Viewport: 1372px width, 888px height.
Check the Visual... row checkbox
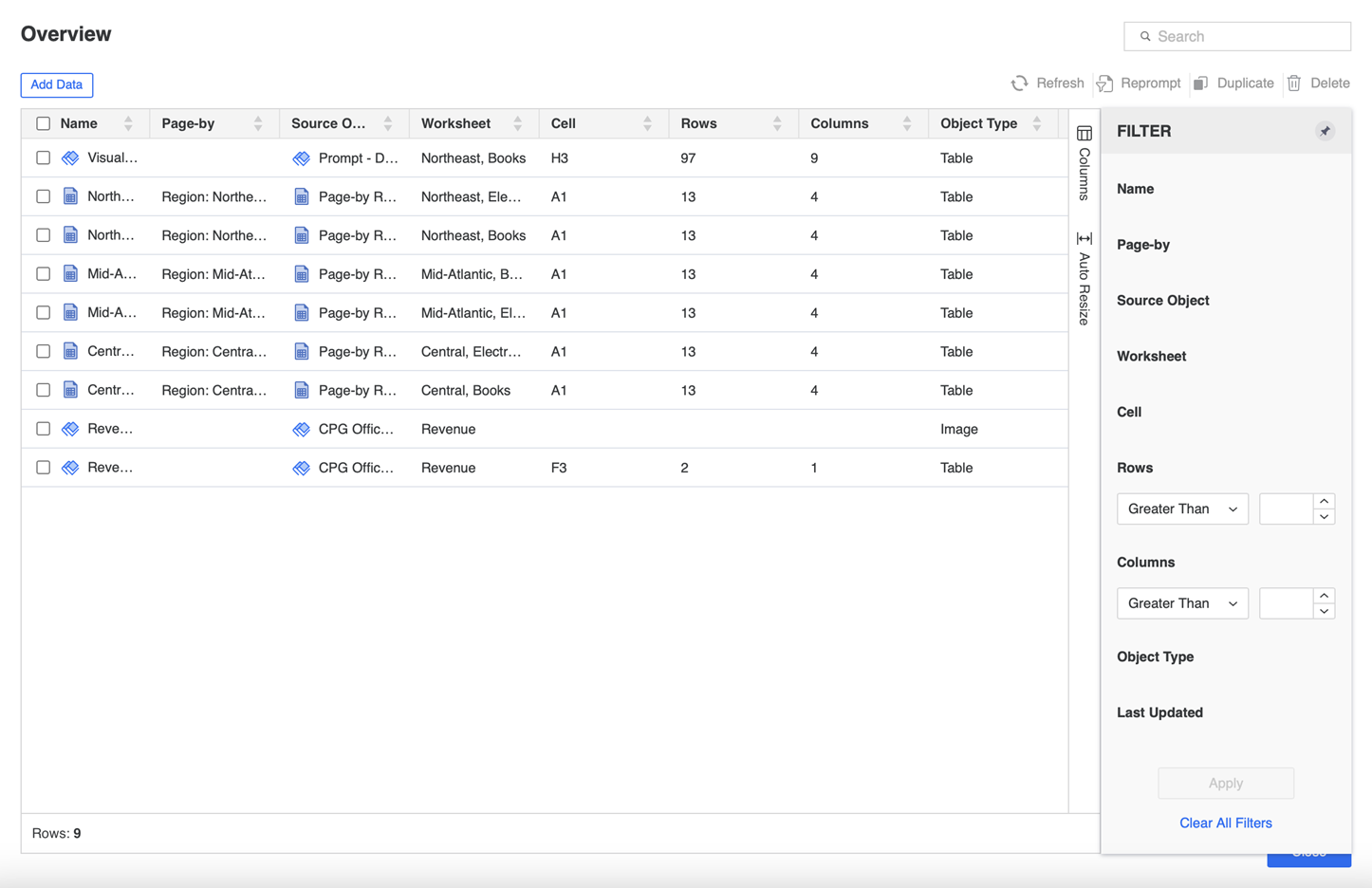click(x=44, y=157)
